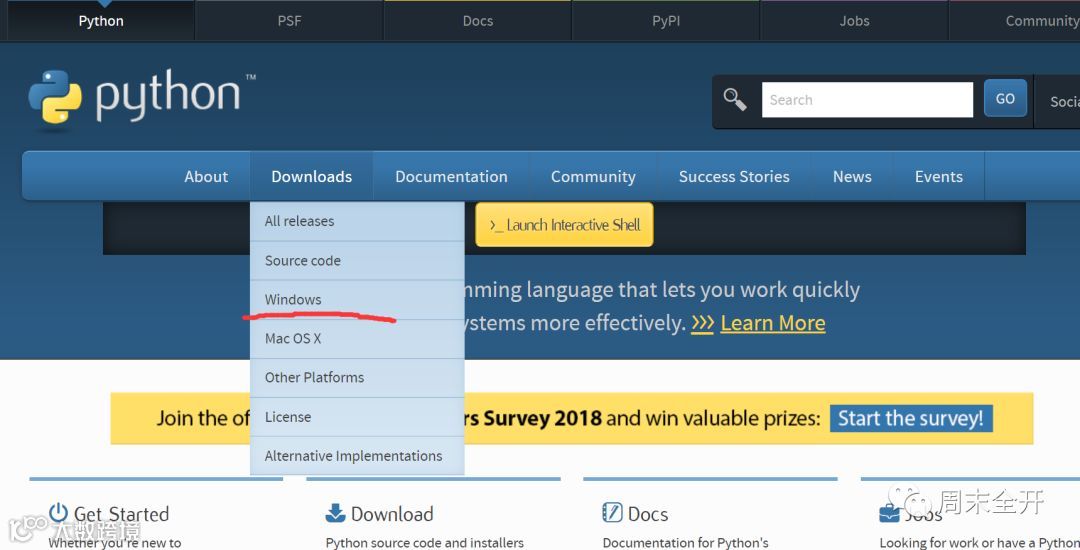Select Other Platforms from Downloads menu
Image resolution: width=1080 pixels, height=550 pixels.
tap(357, 377)
